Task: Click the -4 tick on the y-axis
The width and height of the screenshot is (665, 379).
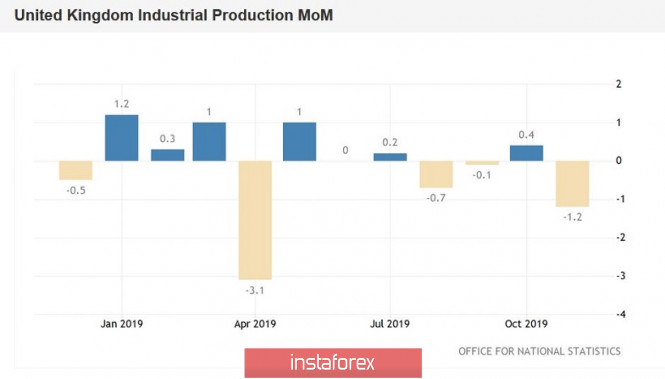Action: pos(620,315)
